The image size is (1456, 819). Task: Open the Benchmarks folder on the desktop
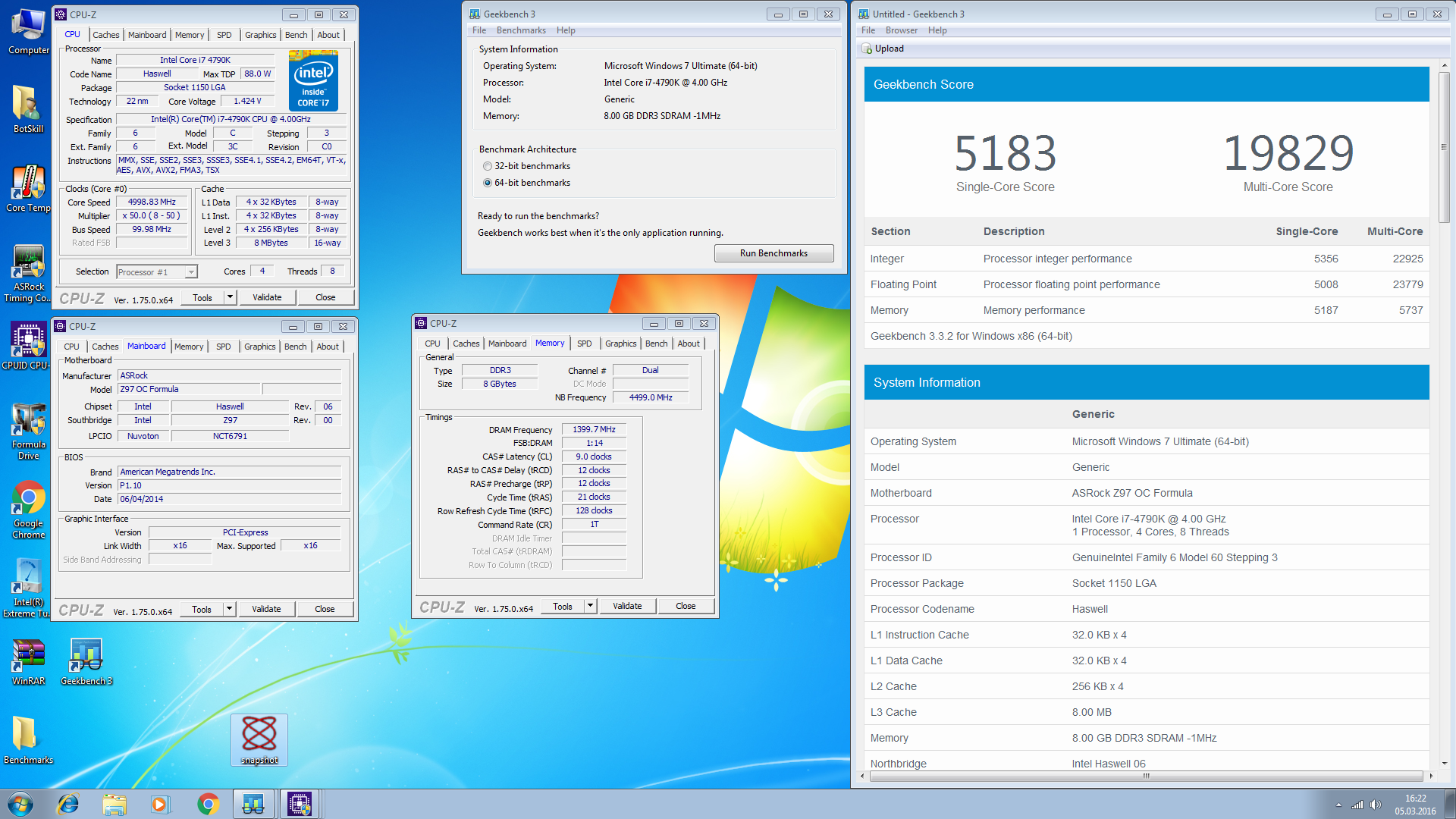(29, 741)
